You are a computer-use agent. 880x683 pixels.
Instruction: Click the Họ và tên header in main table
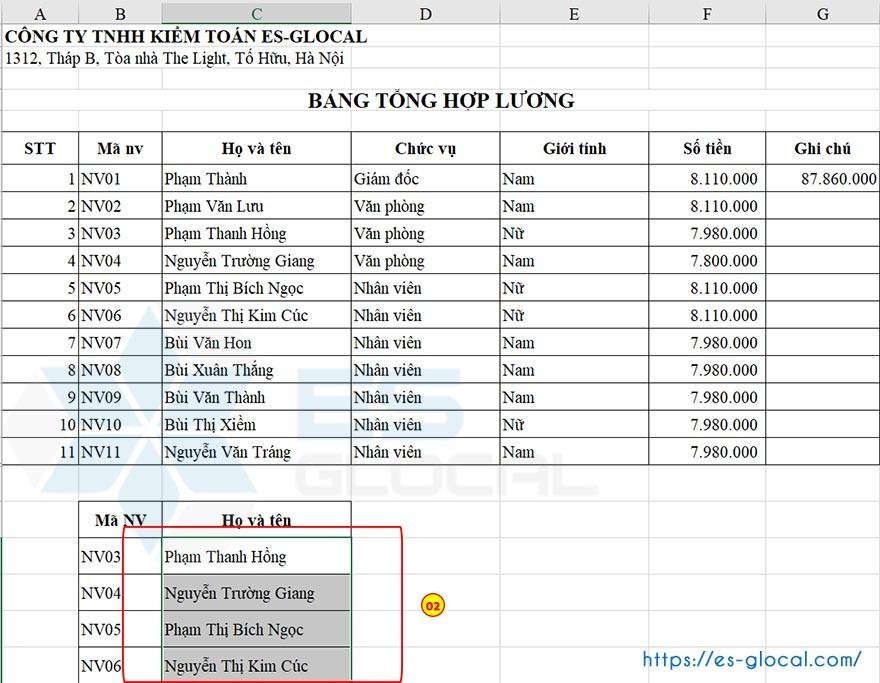coord(256,148)
